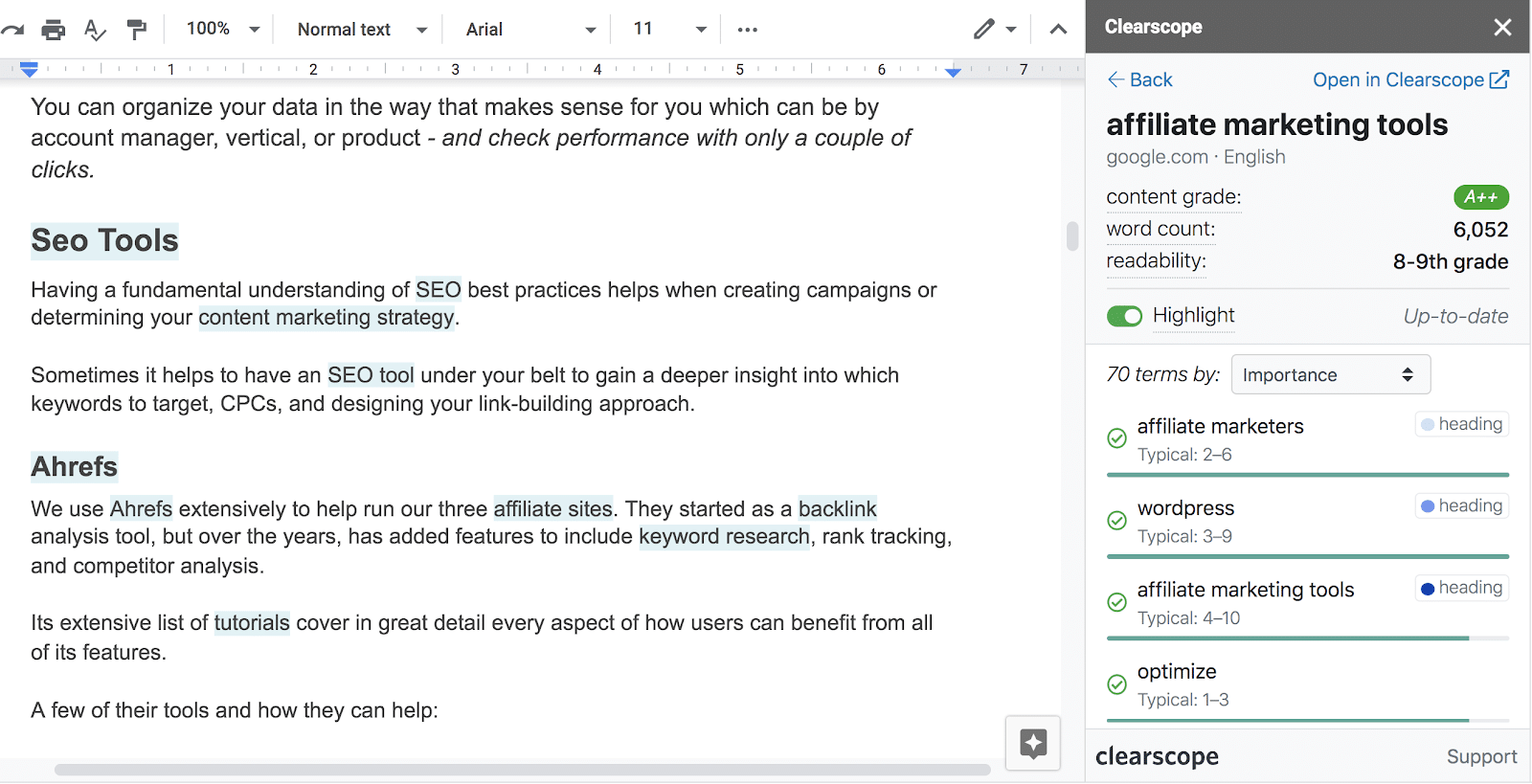
Task: Click the Seo Tools heading
Action: [x=104, y=240]
